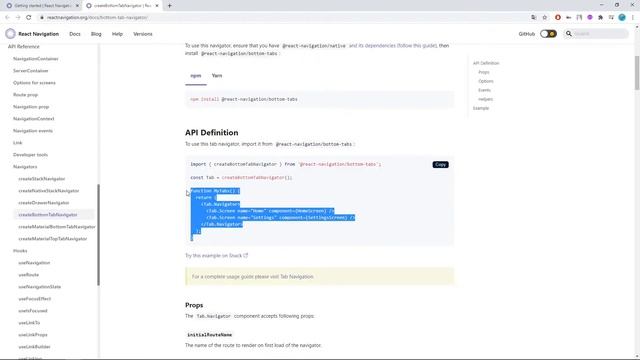Open the Docs menu item
This screenshot has height=360, width=640.
tap(75, 34)
